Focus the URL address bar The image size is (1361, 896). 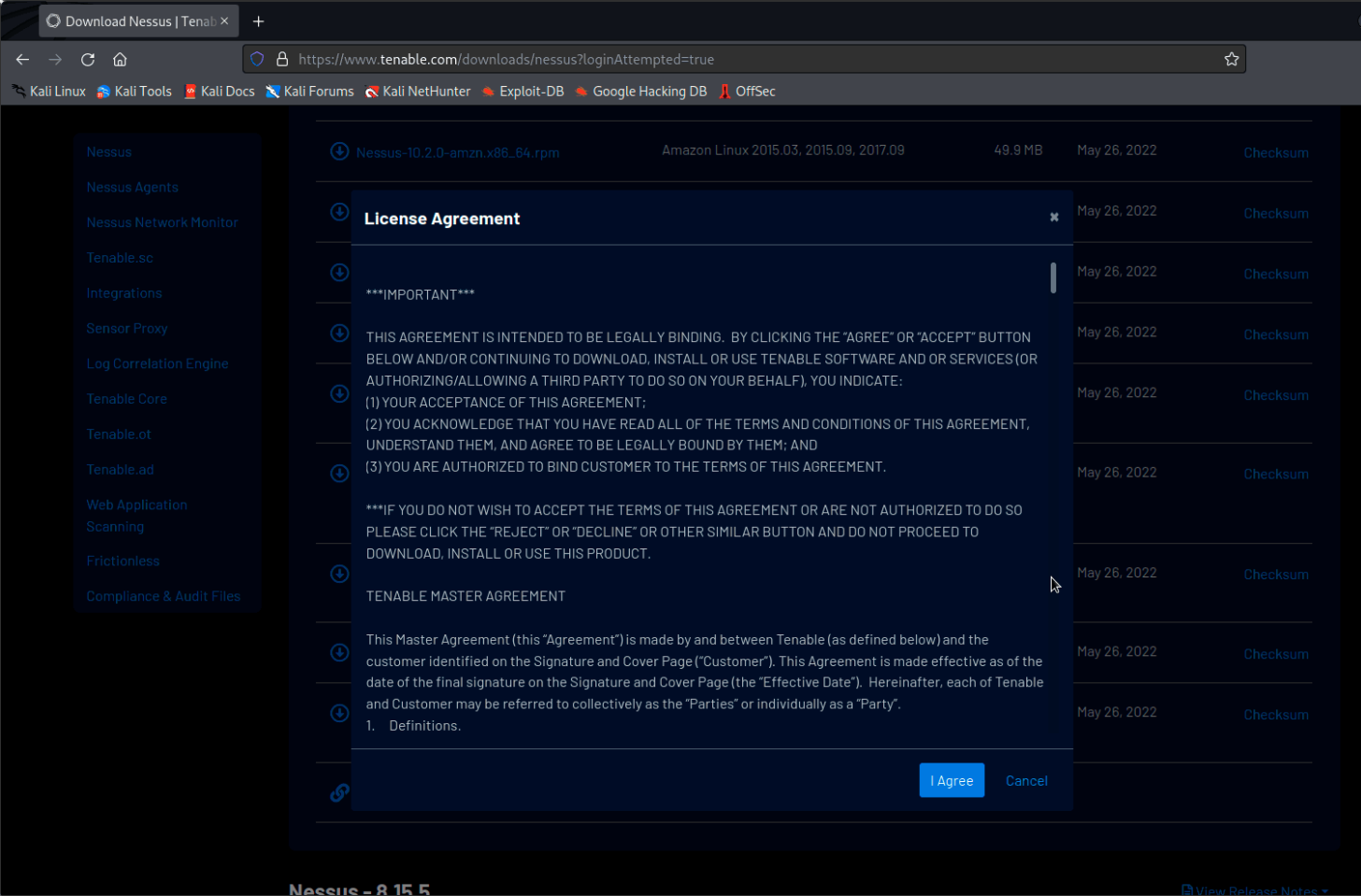pos(743,59)
